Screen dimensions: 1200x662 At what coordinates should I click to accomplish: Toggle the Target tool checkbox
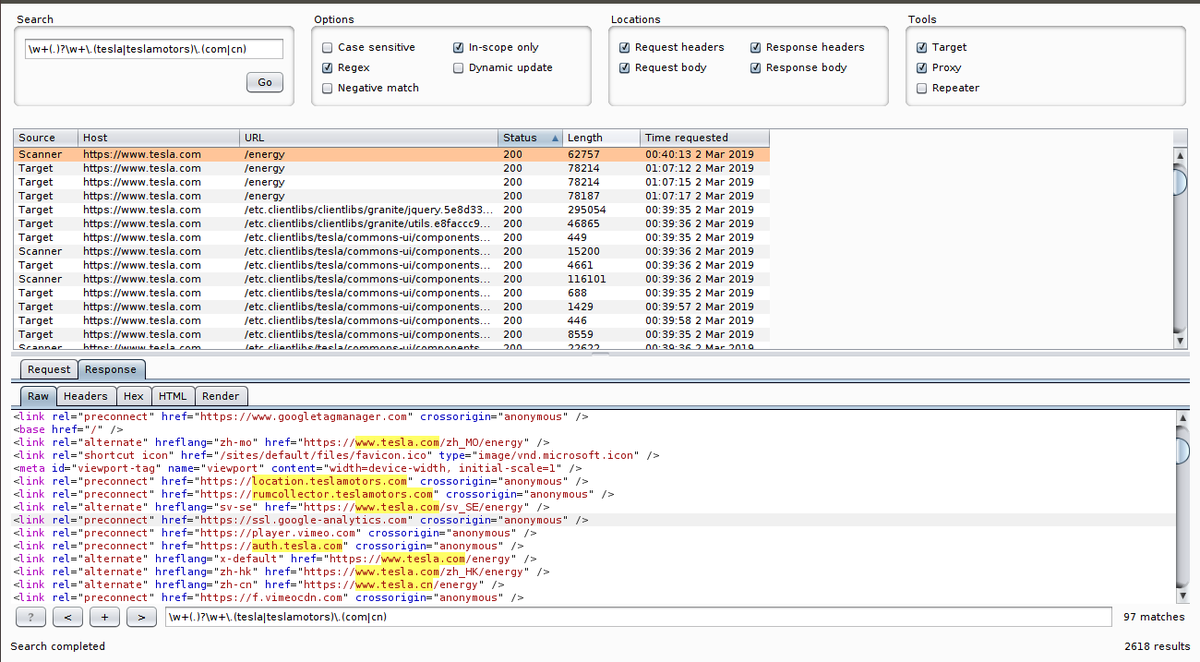(921, 47)
